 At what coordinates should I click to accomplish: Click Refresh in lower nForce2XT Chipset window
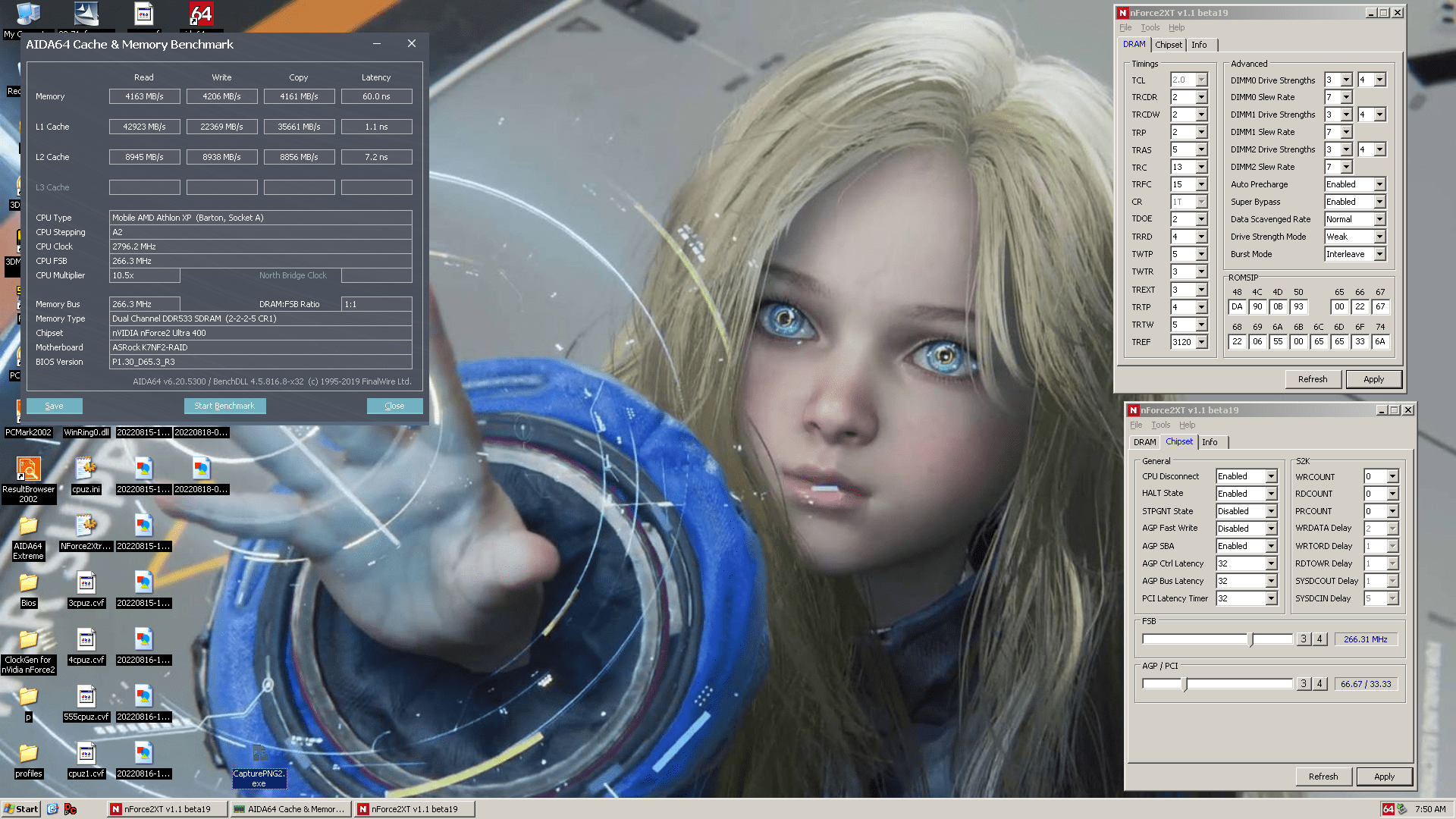tap(1323, 777)
